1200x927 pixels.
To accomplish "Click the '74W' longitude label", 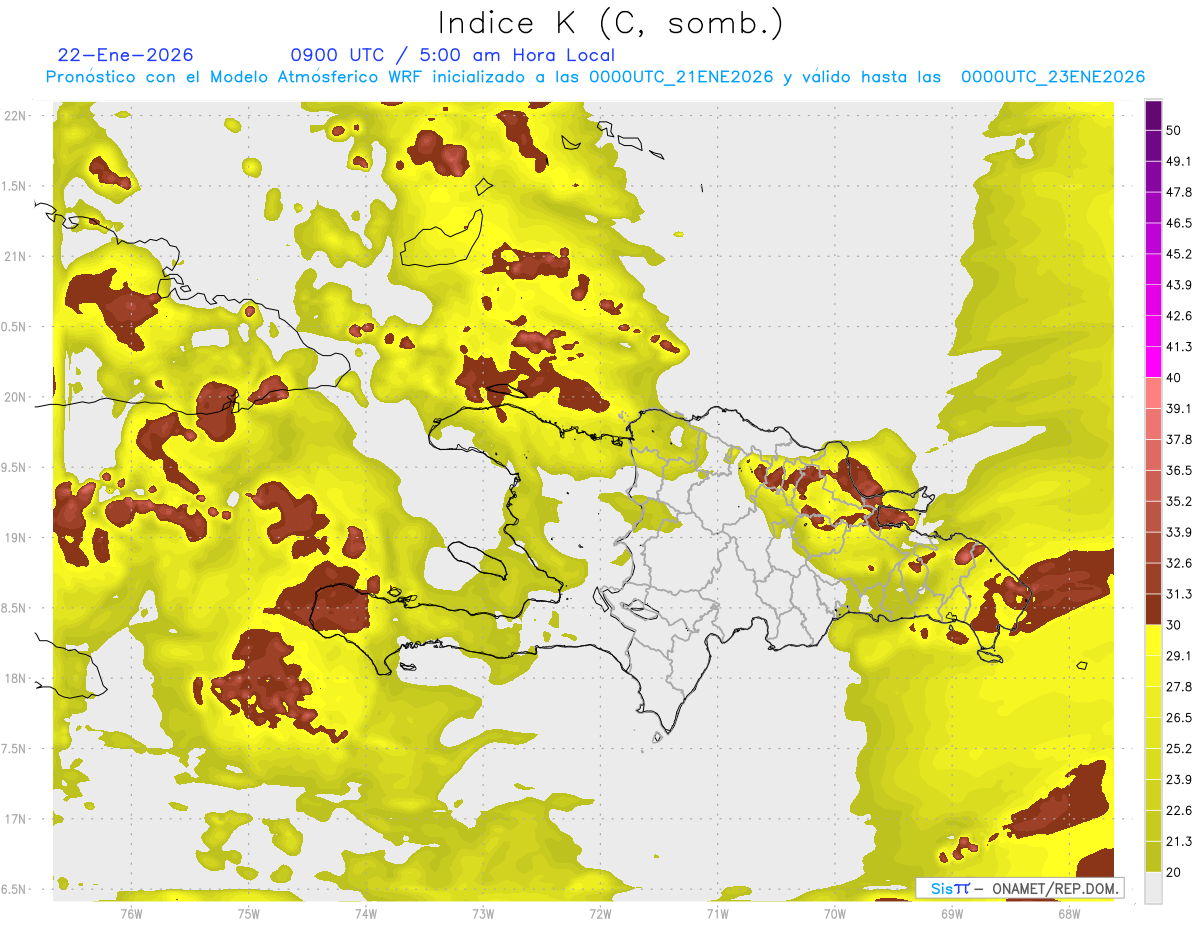I will 366,914.
